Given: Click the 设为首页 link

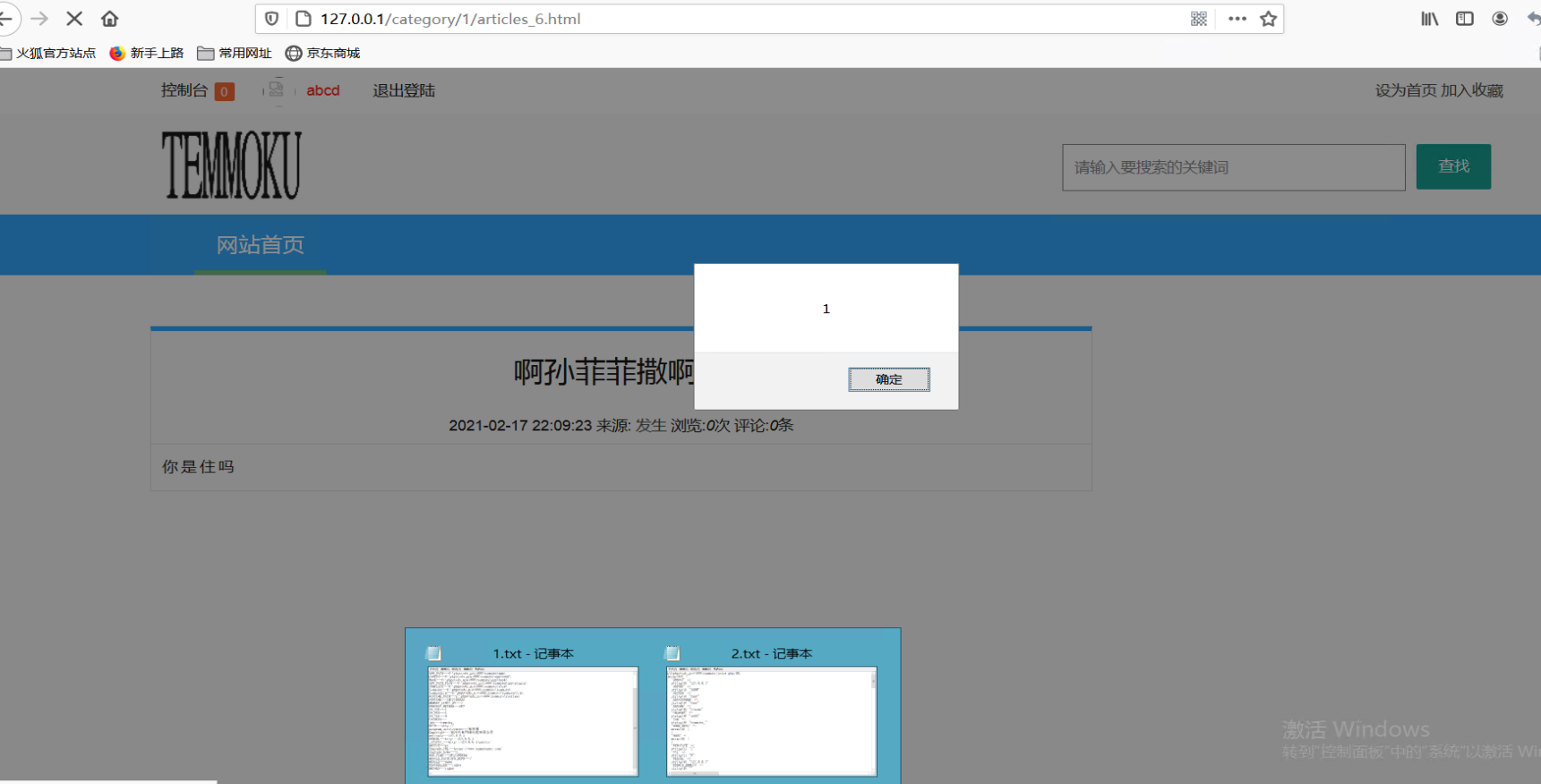Looking at the screenshot, I should pyautogui.click(x=1406, y=90).
